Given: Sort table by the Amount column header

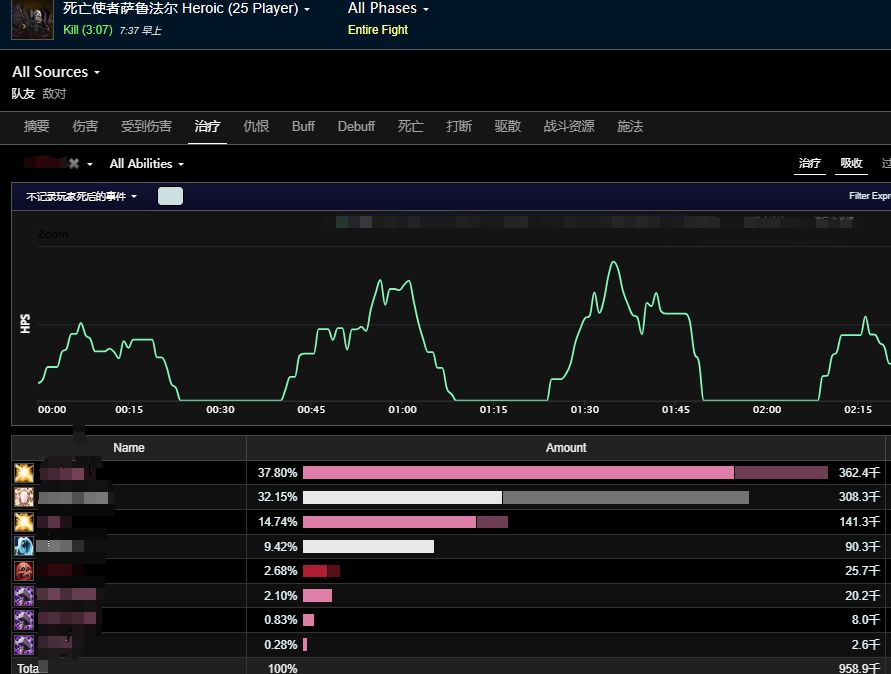Looking at the screenshot, I should 566,448.
